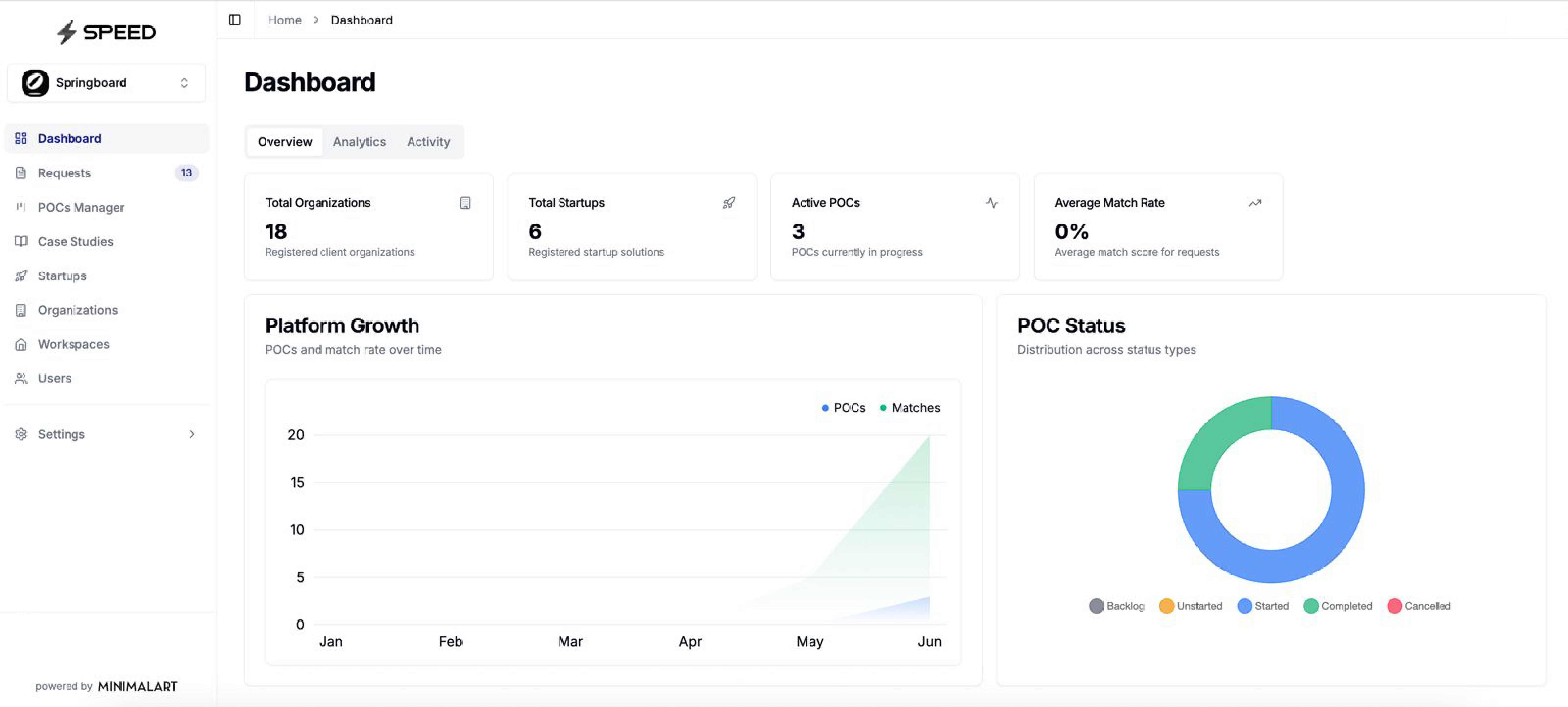Click the Dashboard breadcrumb item

pyautogui.click(x=361, y=20)
